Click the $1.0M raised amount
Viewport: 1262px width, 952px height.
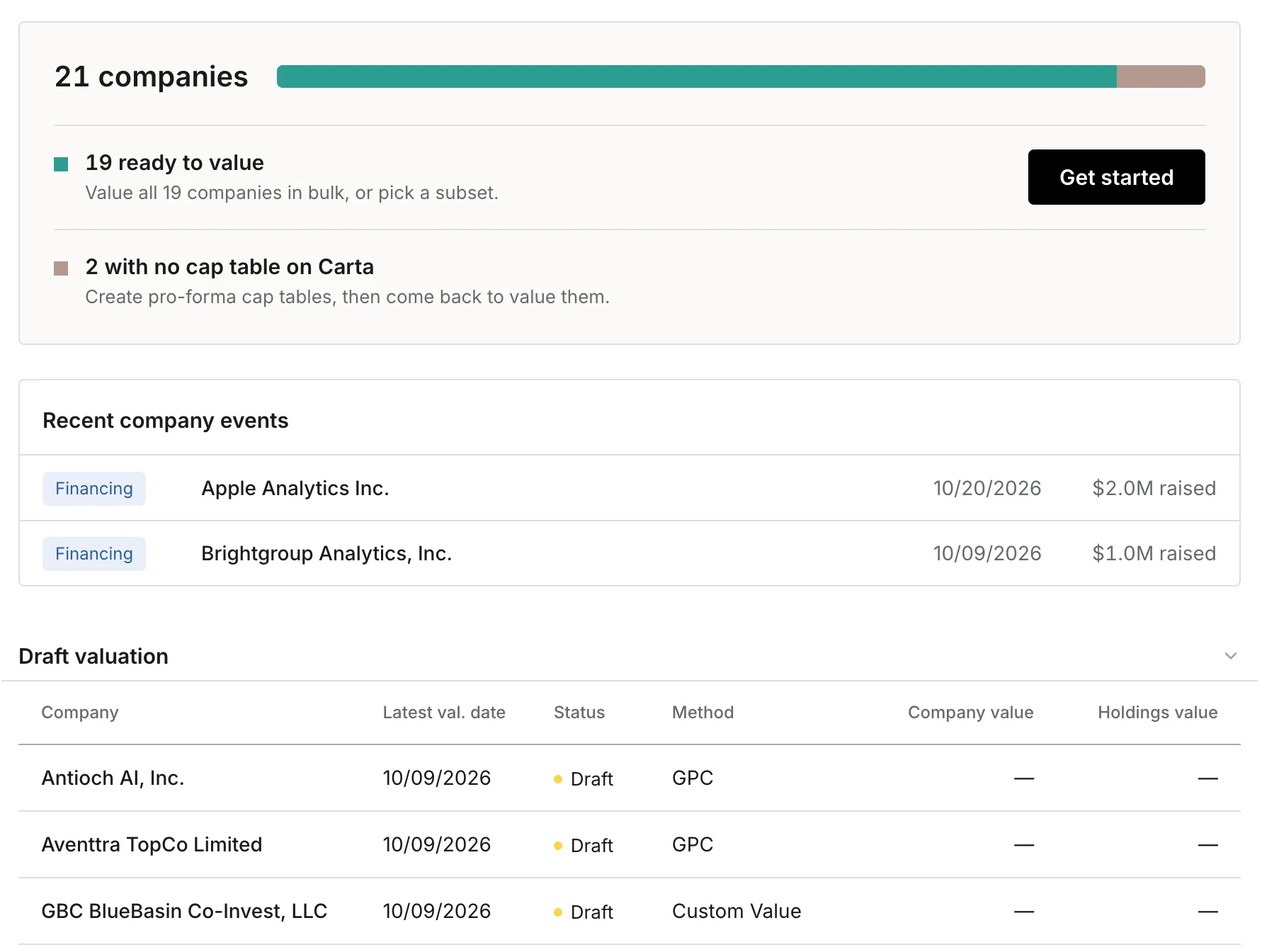tap(1154, 553)
